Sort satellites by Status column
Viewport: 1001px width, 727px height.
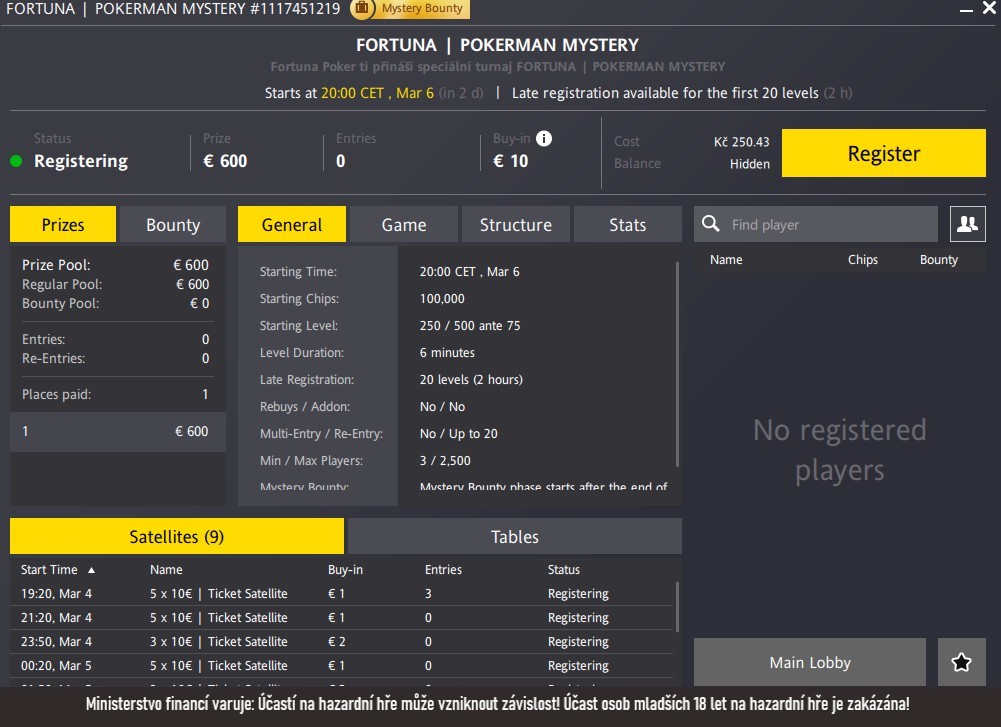click(564, 569)
